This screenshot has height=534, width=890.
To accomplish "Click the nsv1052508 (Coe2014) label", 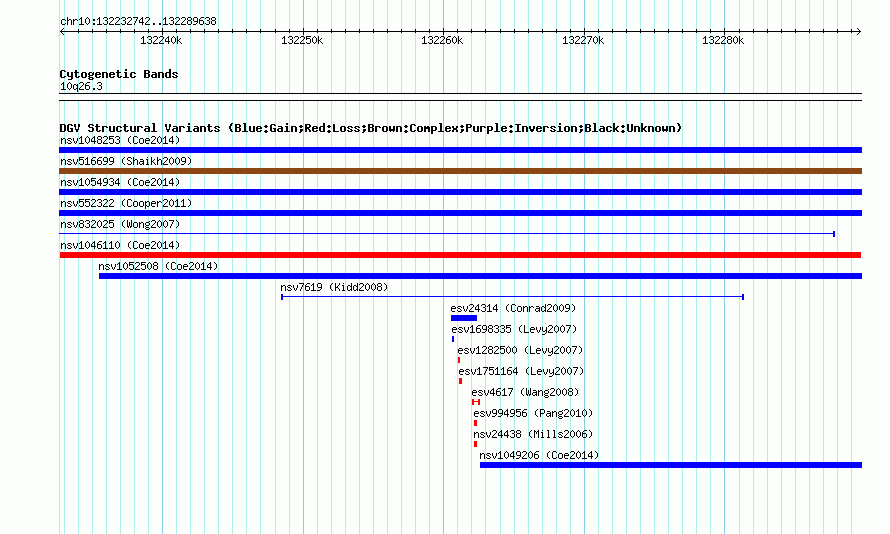I will (158, 266).
